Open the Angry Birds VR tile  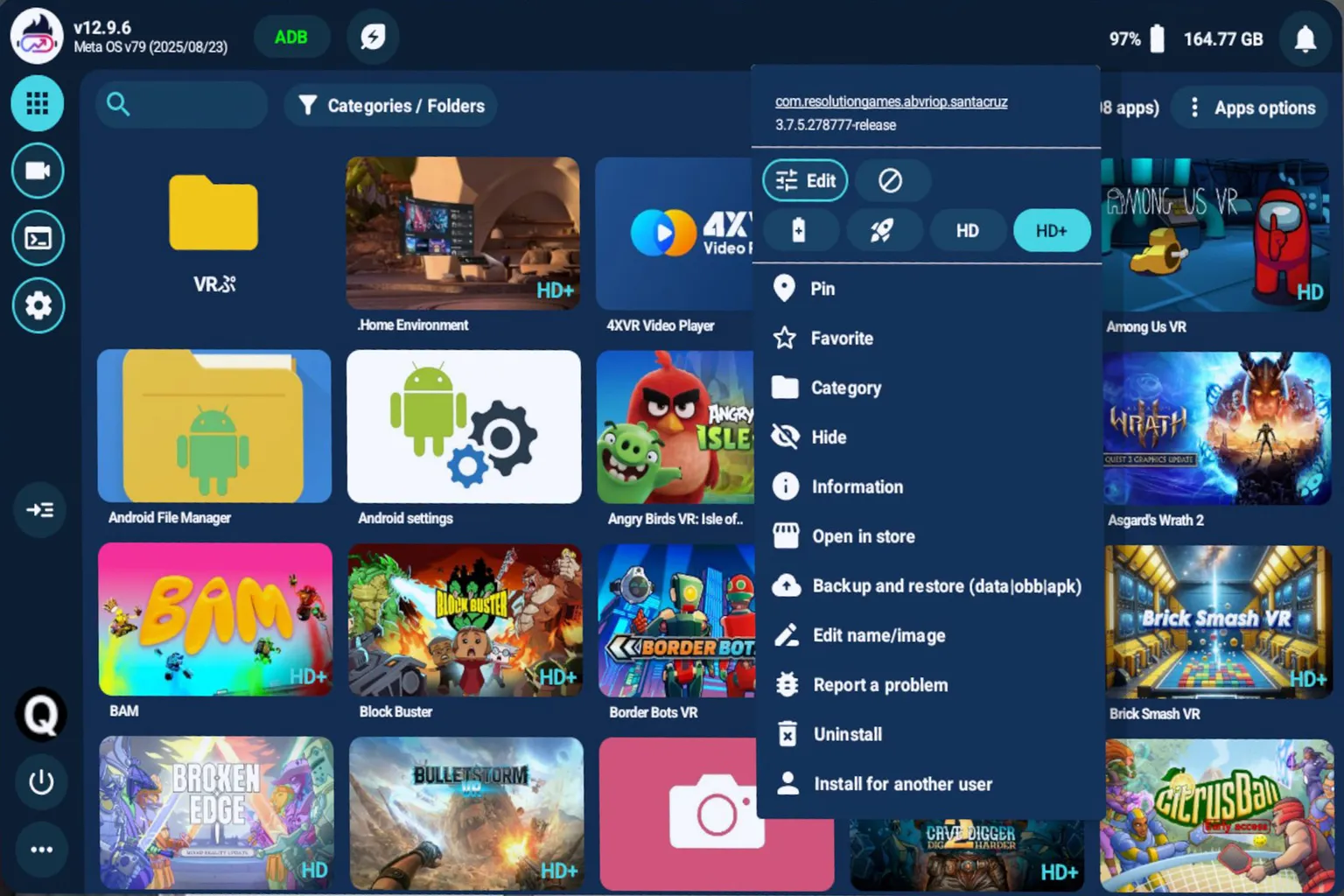pos(675,427)
